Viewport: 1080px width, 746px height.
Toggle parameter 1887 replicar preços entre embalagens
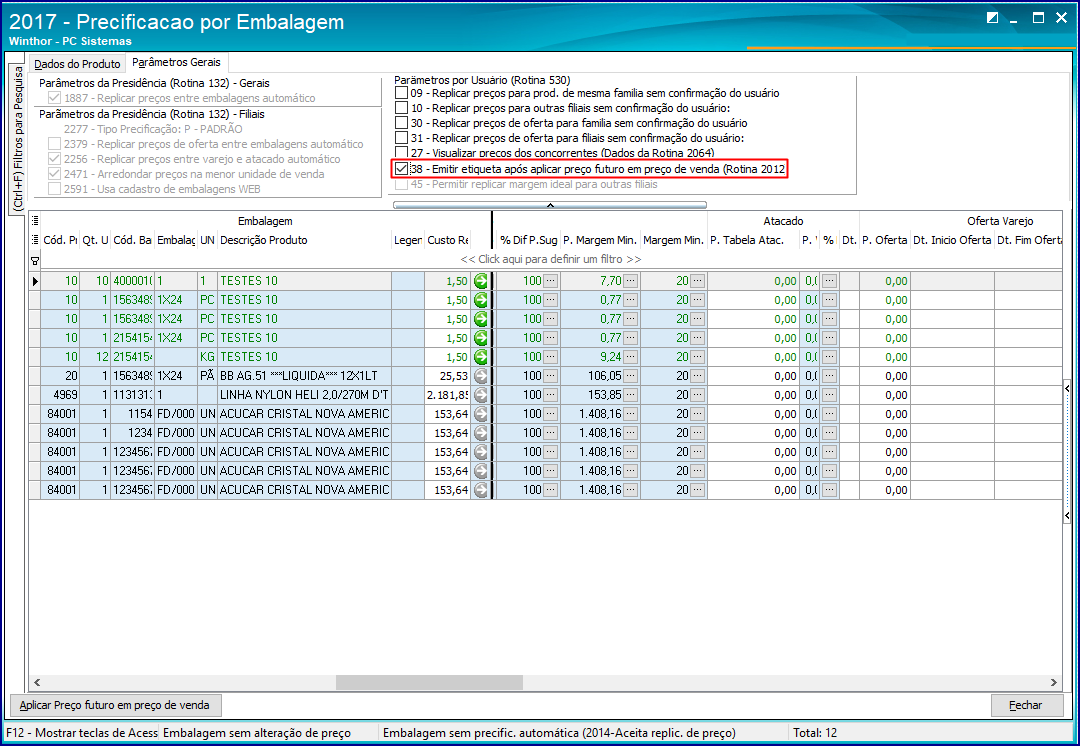(x=54, y=98)
